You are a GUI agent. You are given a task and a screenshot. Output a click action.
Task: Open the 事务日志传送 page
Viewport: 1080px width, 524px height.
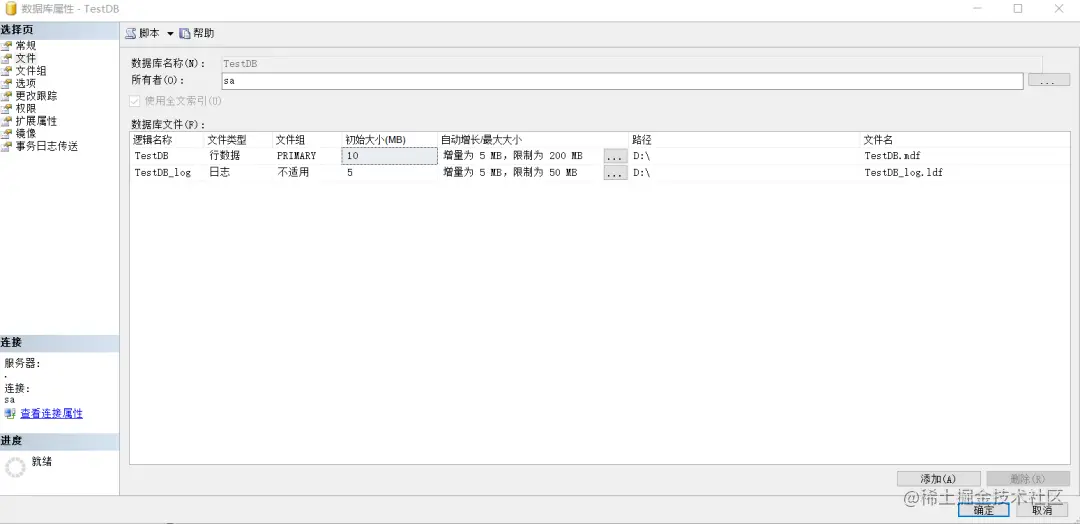(47, 146)
